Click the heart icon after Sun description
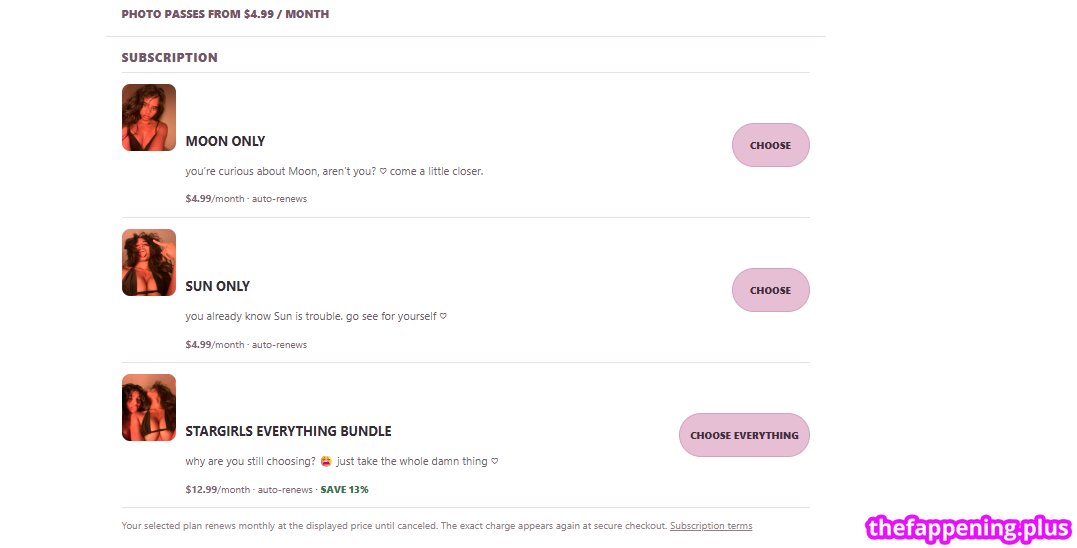This screenshot has width=1077, height=548. [x=443, y=317]
